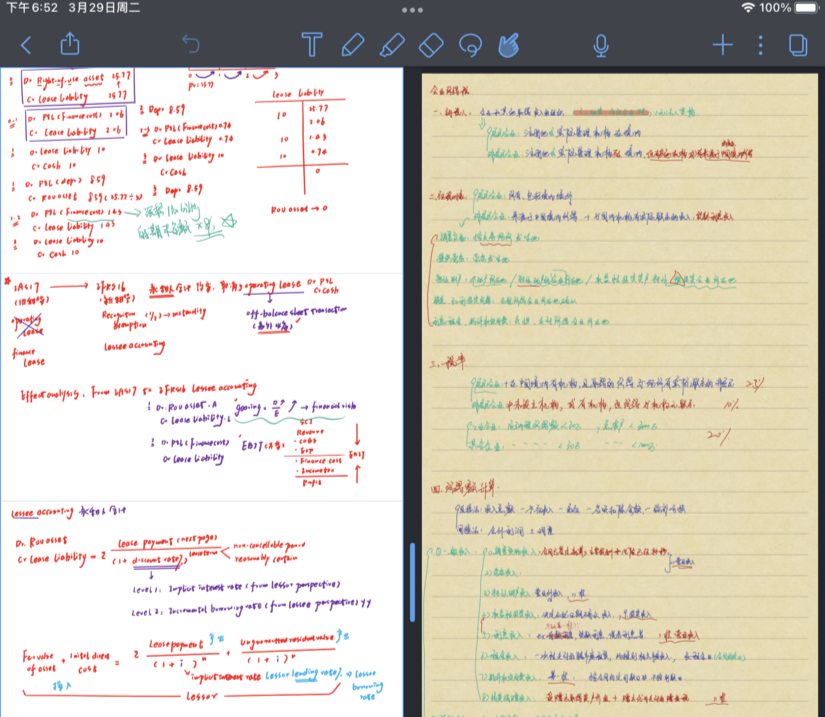Tap the date 3月29日周二
Image resolution: width=825 pixels, height=717 pixels.
[104, 7]
